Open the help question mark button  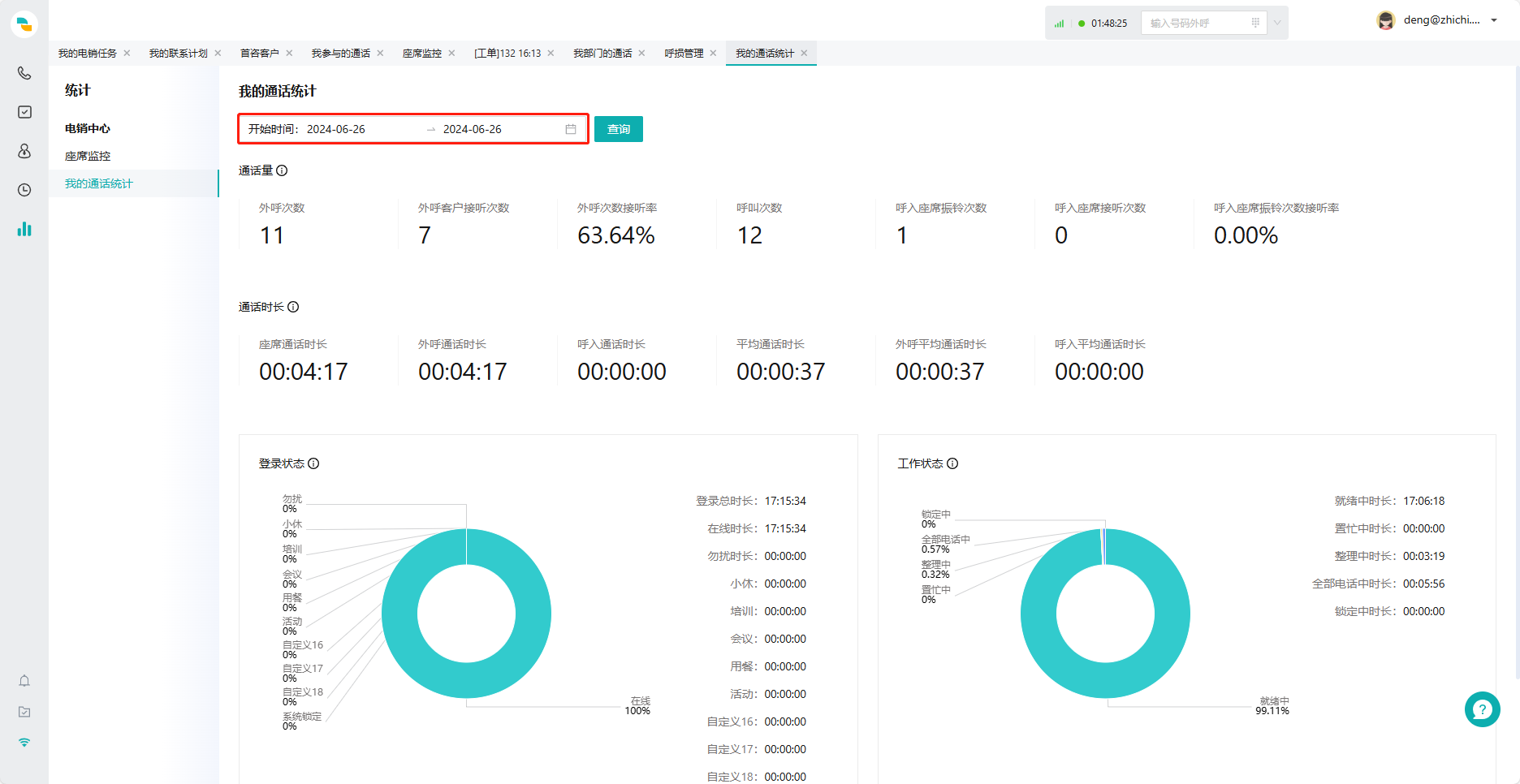pyautogui.click(x=1483, y=709)
